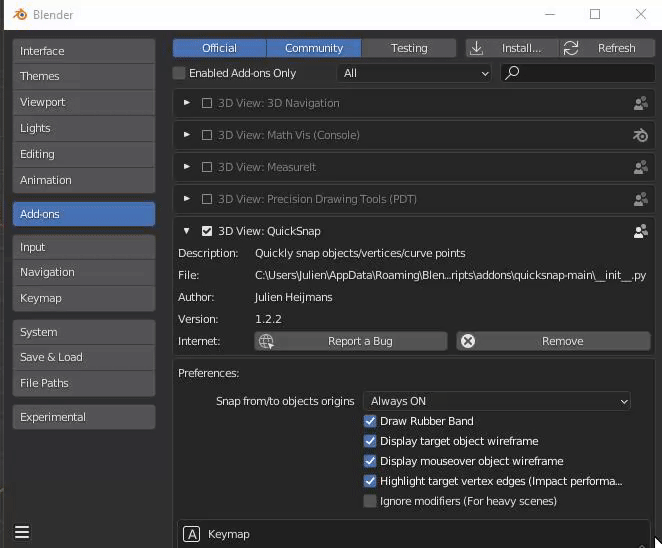
Task: Click the community icon on 3D Navigation row
Action: tap(640, 103)
